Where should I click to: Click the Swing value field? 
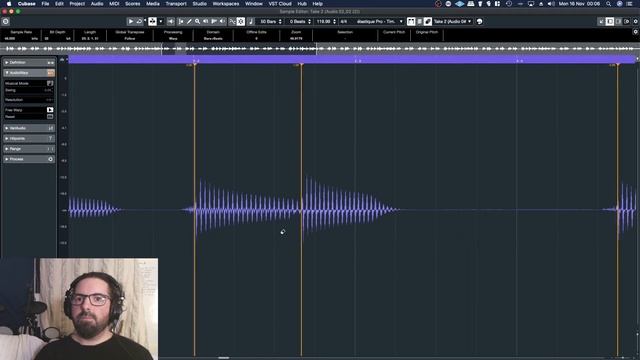pyautogui.click(x=48, y=90)
